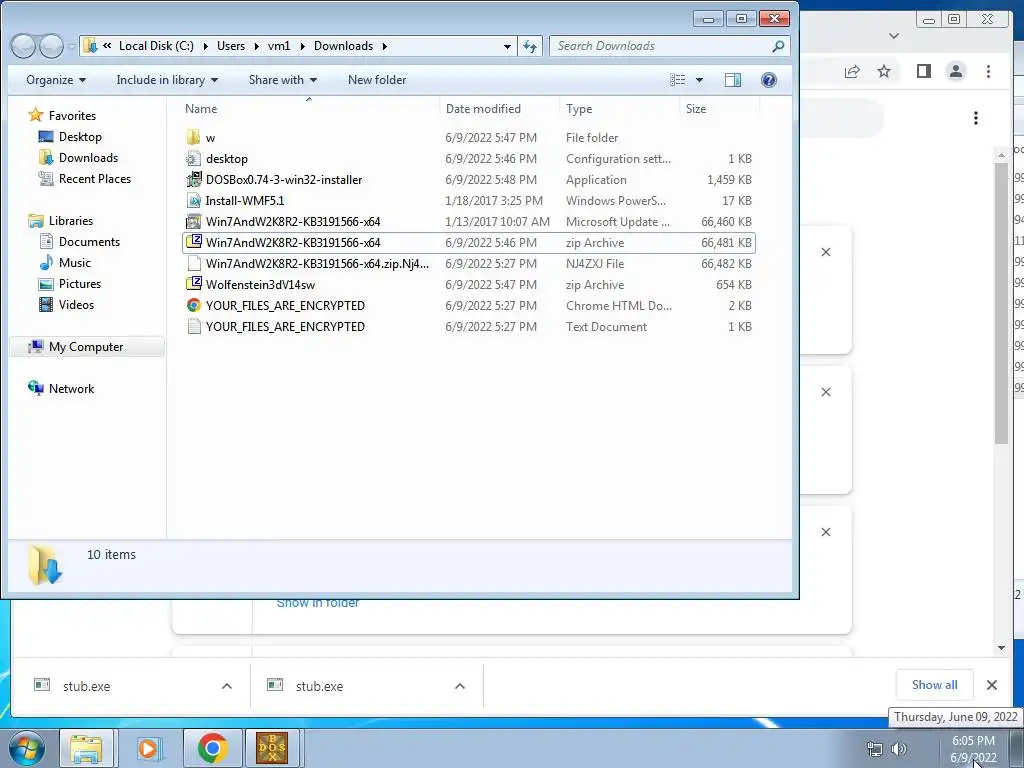Image resolution: width=1024 pixels, height=768 pixels.
Task: Select My Computer in navigation pane
Action: pos(86,347)
